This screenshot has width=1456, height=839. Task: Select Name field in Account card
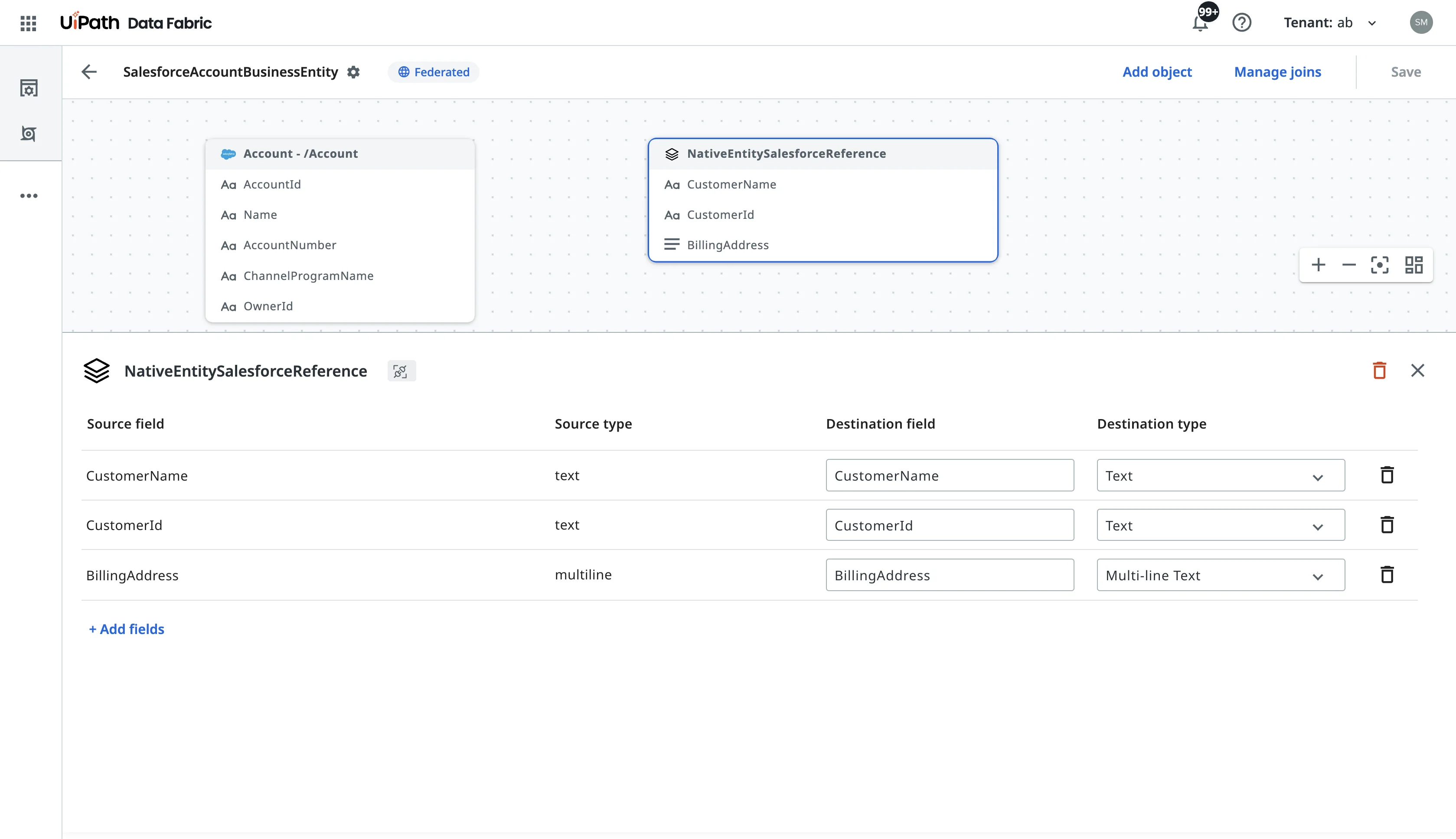click(340, 215)
